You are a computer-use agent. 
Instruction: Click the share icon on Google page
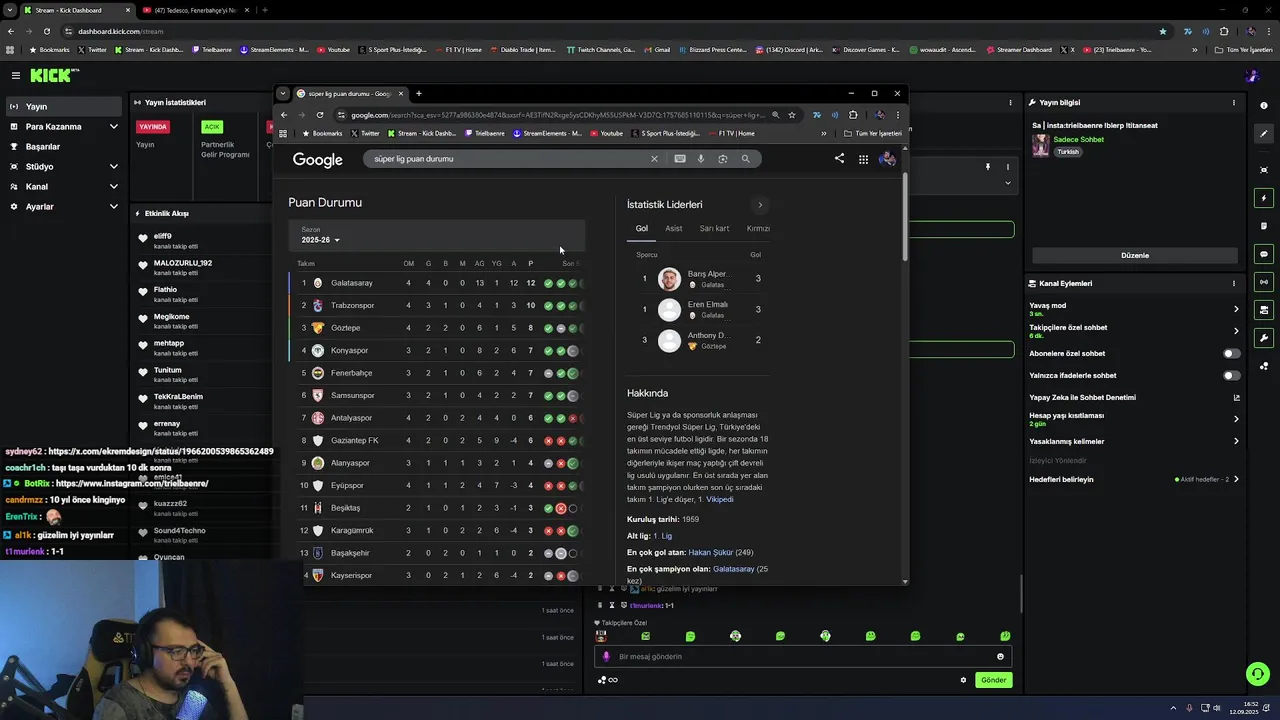pos(839,159)
